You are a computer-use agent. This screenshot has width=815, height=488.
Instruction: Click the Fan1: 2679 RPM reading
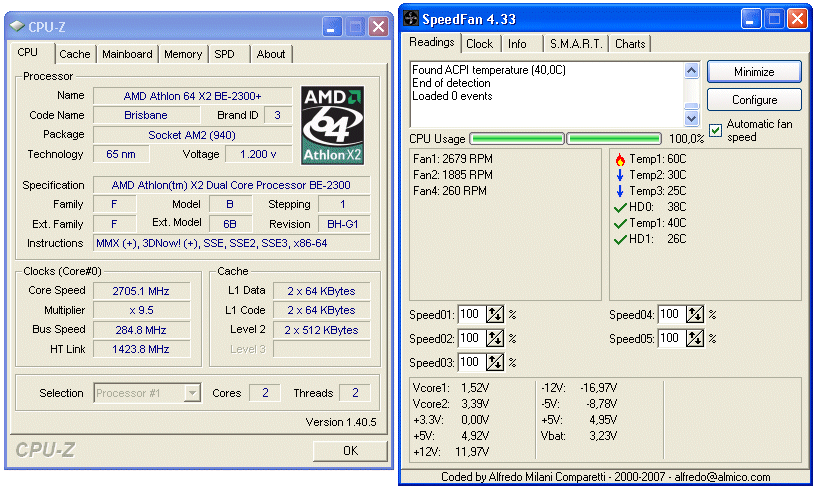pyautogui.click(x=453, y=159)
